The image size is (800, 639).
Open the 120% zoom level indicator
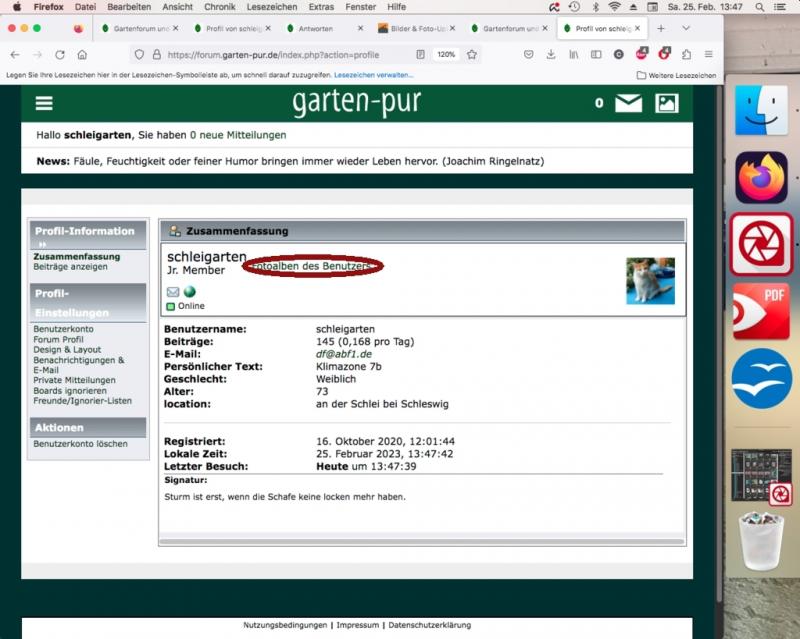[x=446, y=55]
